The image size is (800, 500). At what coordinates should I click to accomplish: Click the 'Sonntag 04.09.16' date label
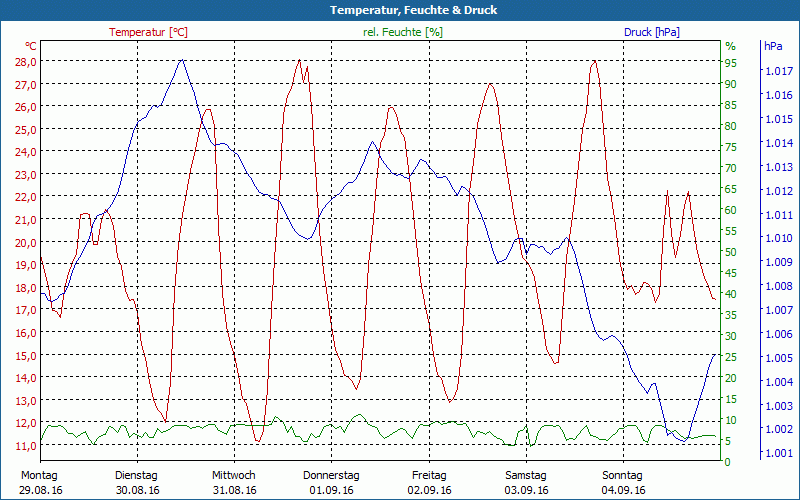(x=623, y=483)
